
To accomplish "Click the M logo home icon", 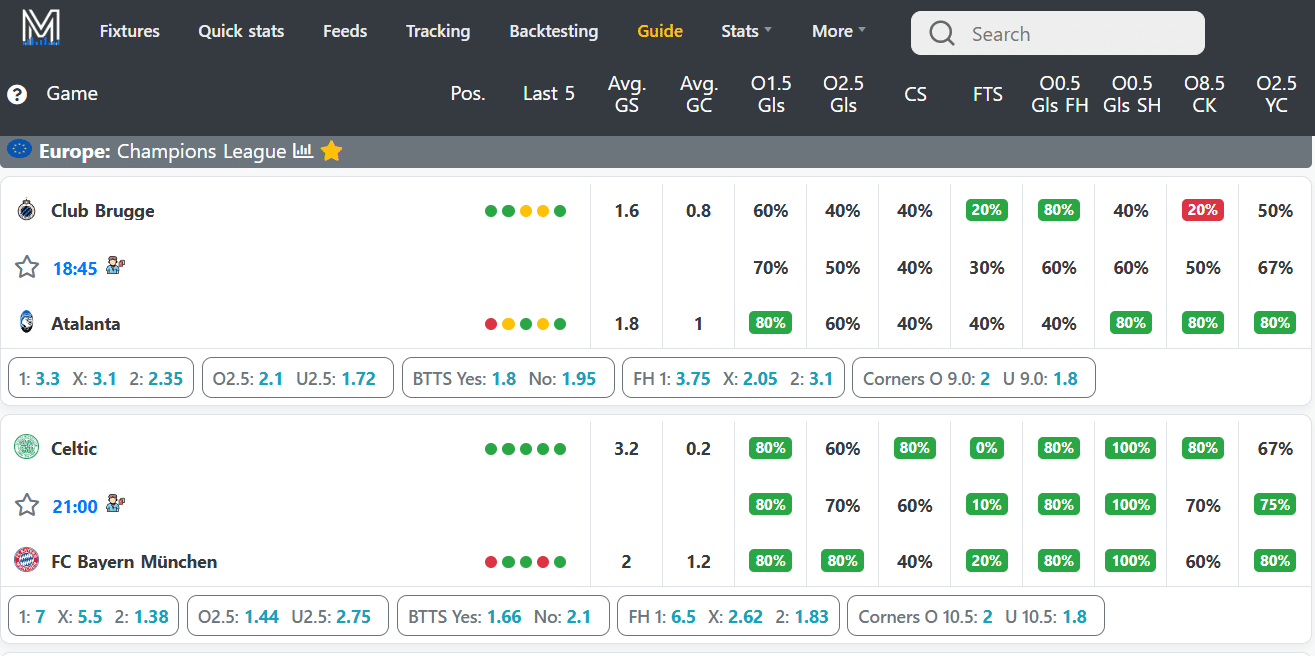I will [41, 27].
